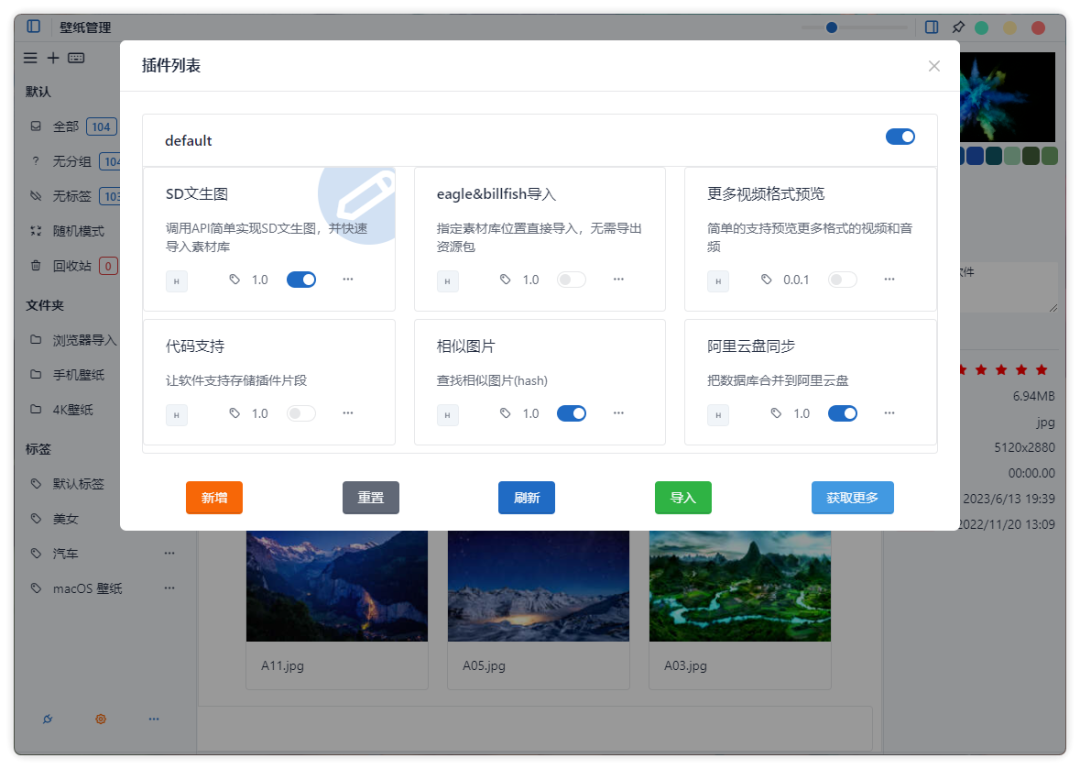Click the thumbnail size slider handle
This screenshot has width=1080, height=769.
[831, 28]
